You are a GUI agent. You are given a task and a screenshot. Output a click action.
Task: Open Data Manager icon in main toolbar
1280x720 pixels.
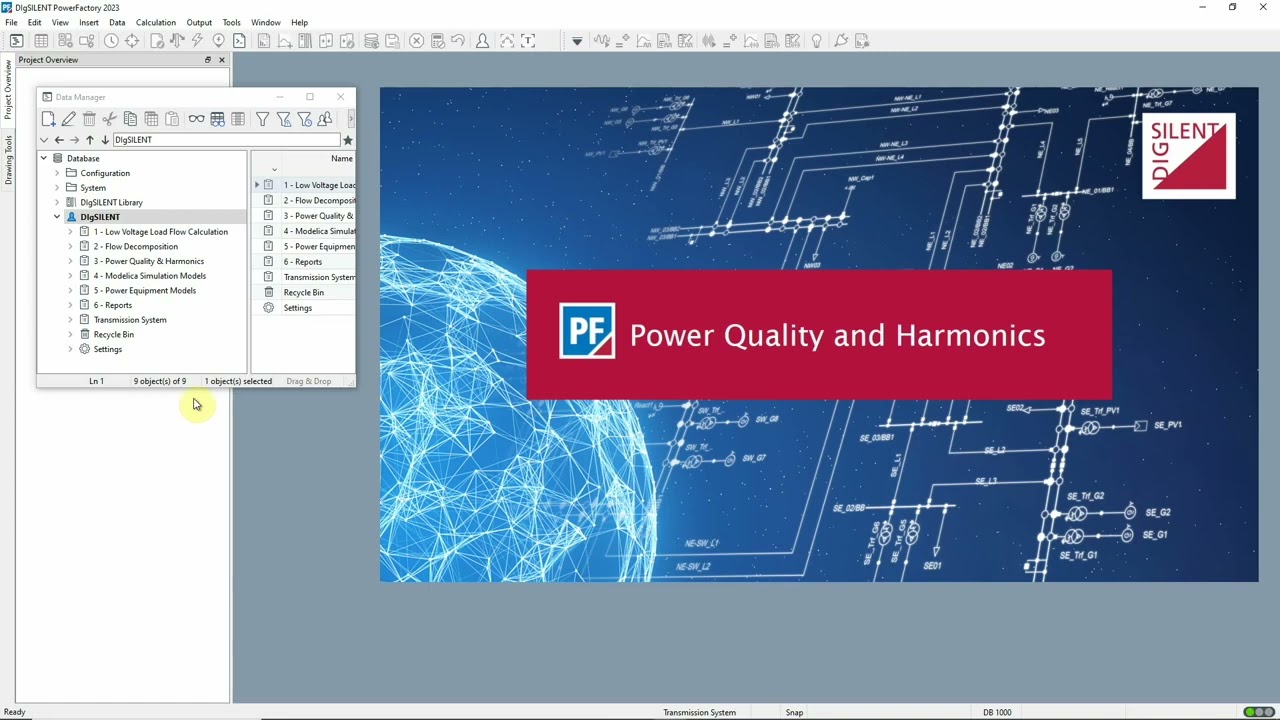[x=17, y=41]
